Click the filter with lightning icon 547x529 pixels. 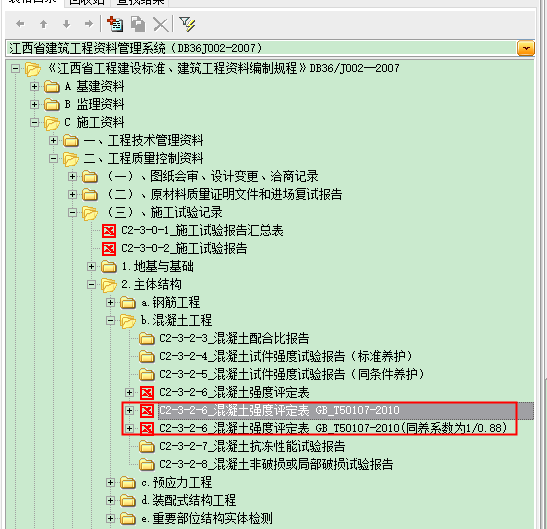pos(187,24)
